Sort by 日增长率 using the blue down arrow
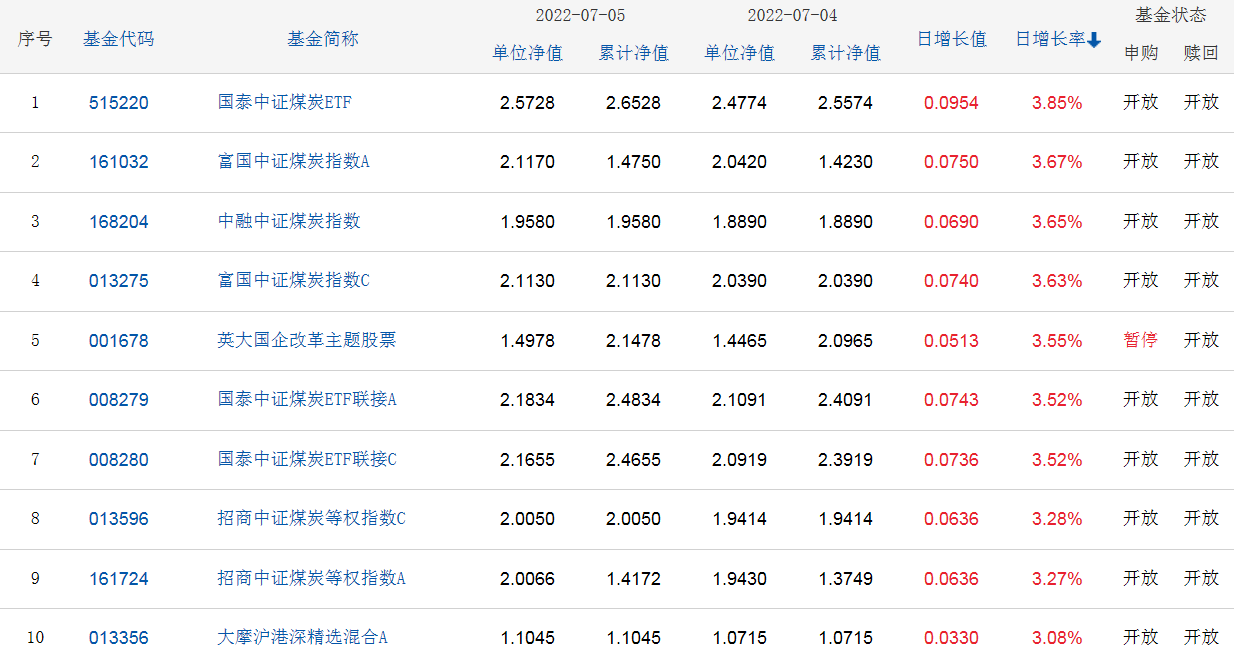This screenshot has width=1234, height=666. click(x=1094, y=40)
